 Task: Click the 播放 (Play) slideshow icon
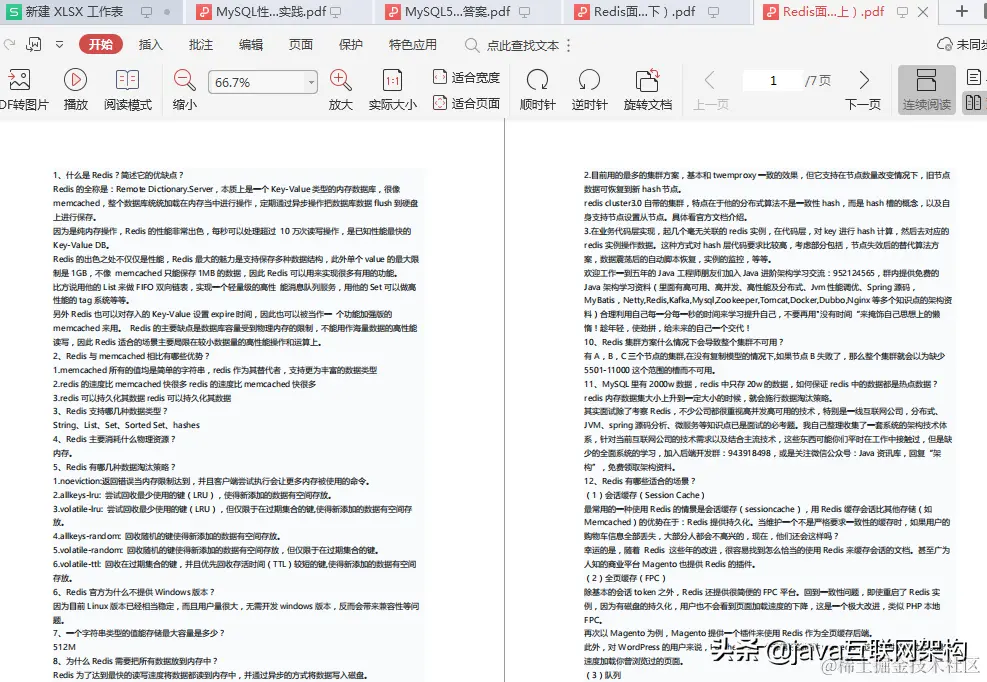click(74, 88)
